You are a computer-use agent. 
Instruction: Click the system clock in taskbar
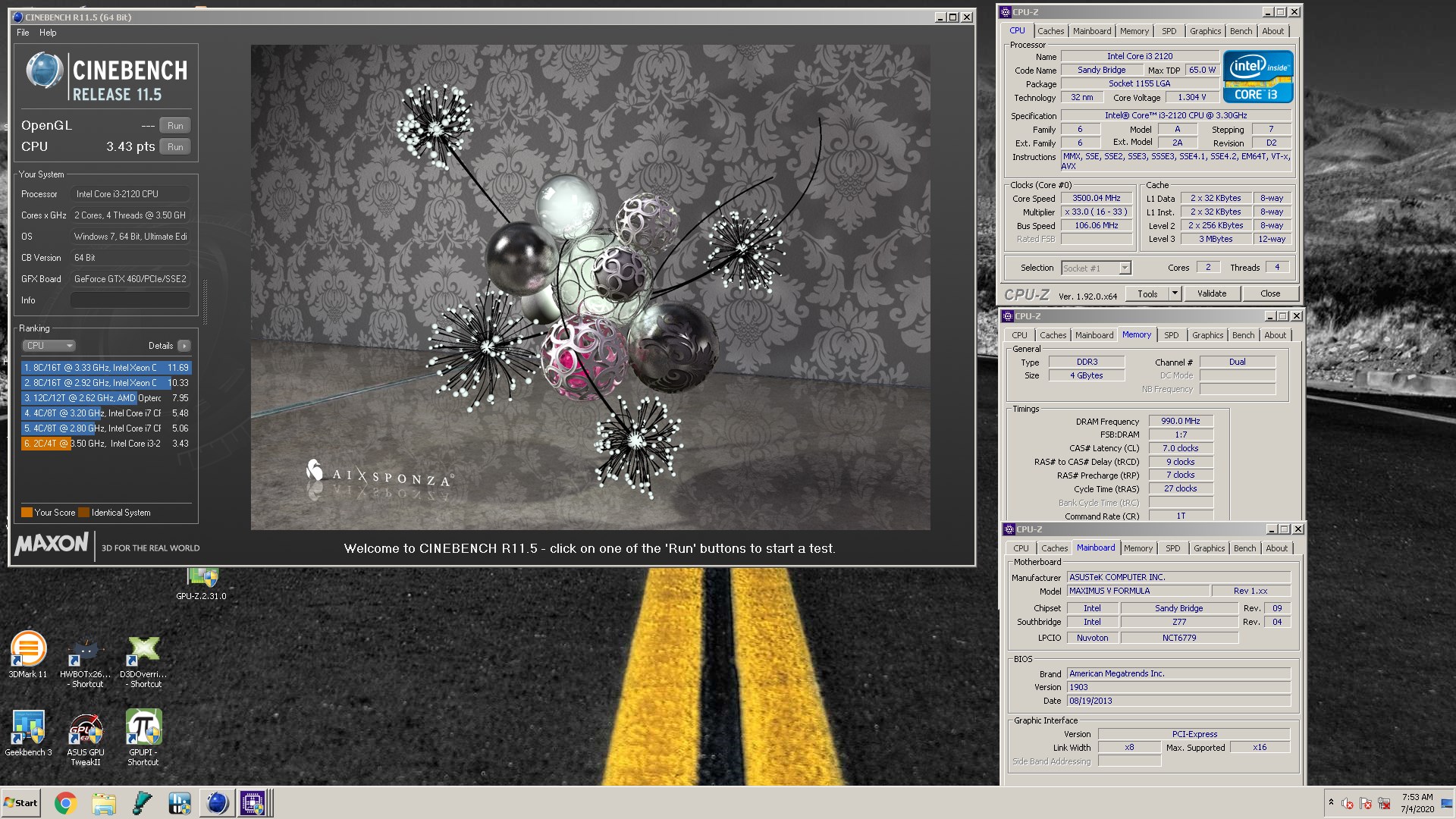[1417, 803]
